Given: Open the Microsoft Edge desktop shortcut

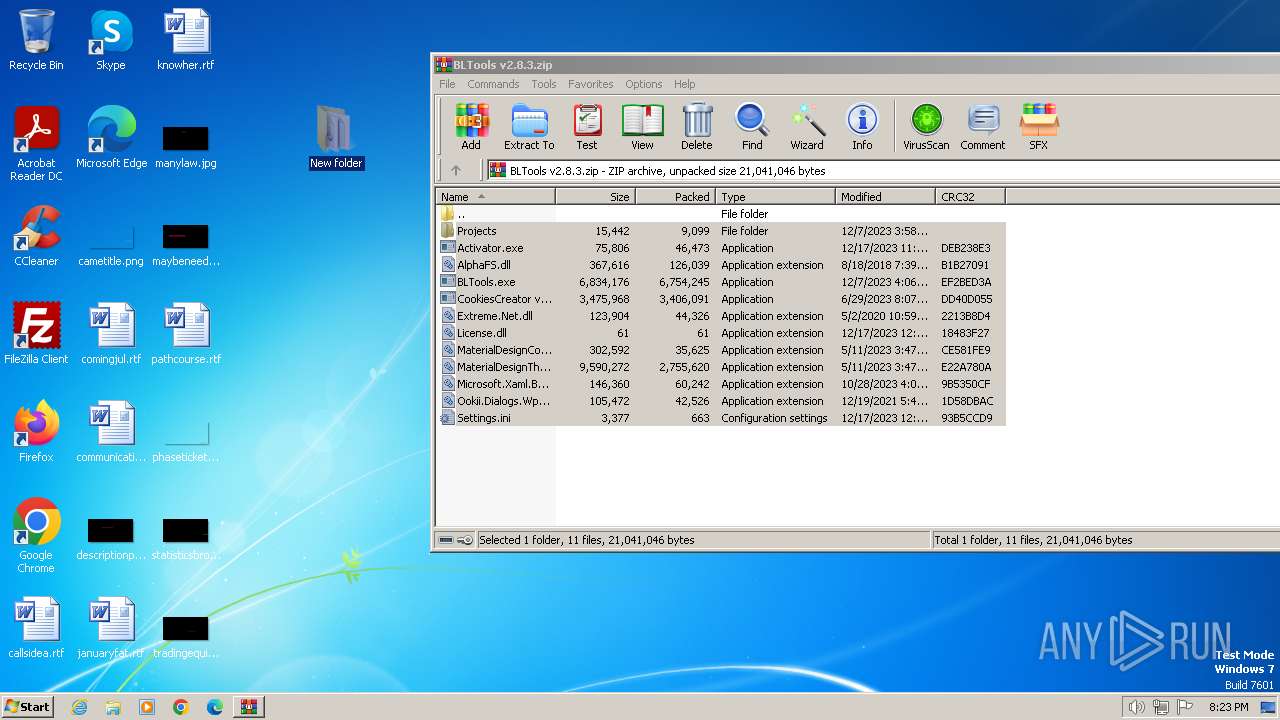Looking at the screenshot, I should tap(111, 138).
